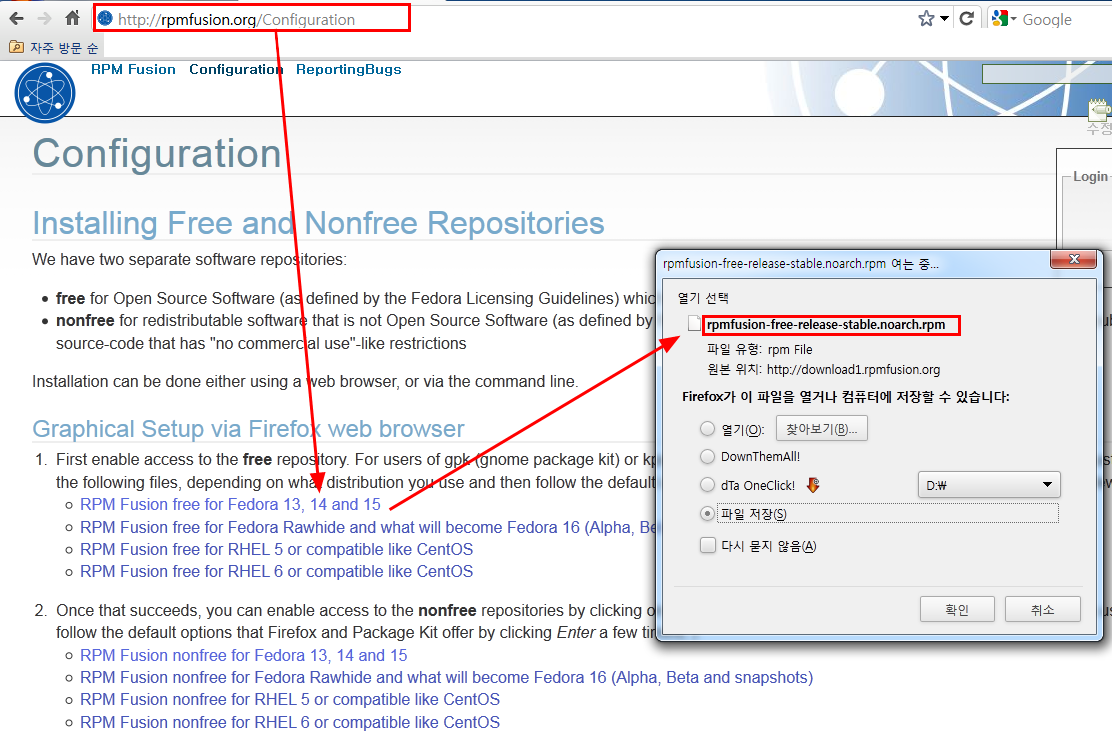The height and width of the screenshot is (738, 1112).
Task: Select the dTa OneClick! radio option
Action: (x=707, y=485)
